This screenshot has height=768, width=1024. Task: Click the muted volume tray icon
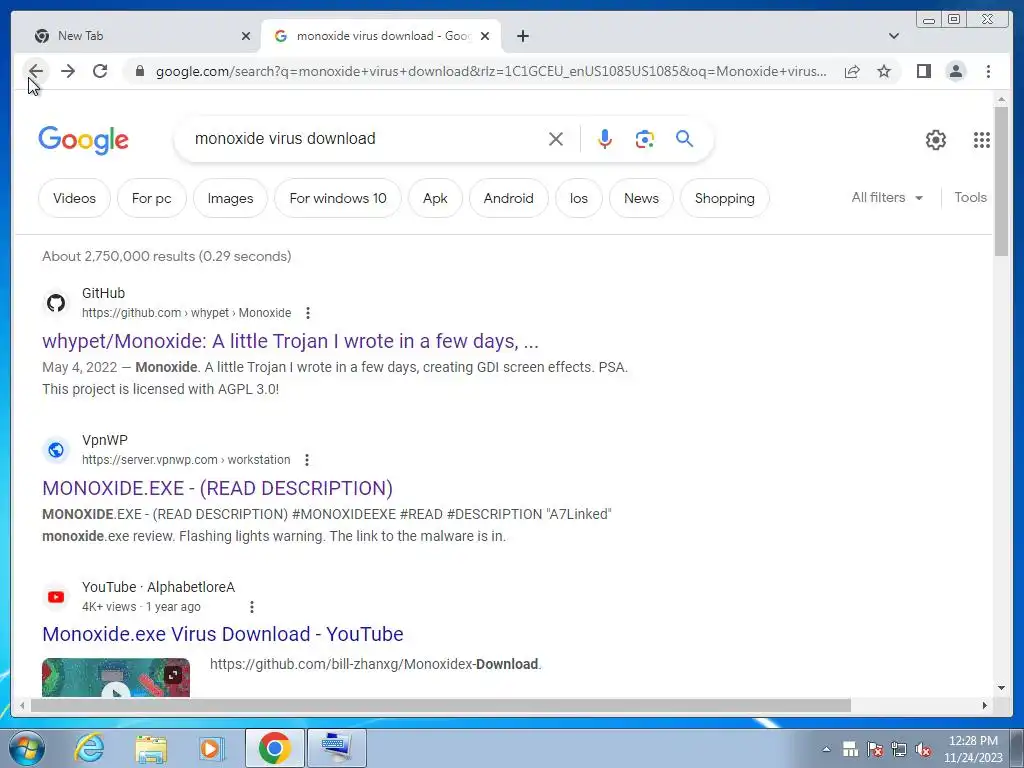point(923,749)
